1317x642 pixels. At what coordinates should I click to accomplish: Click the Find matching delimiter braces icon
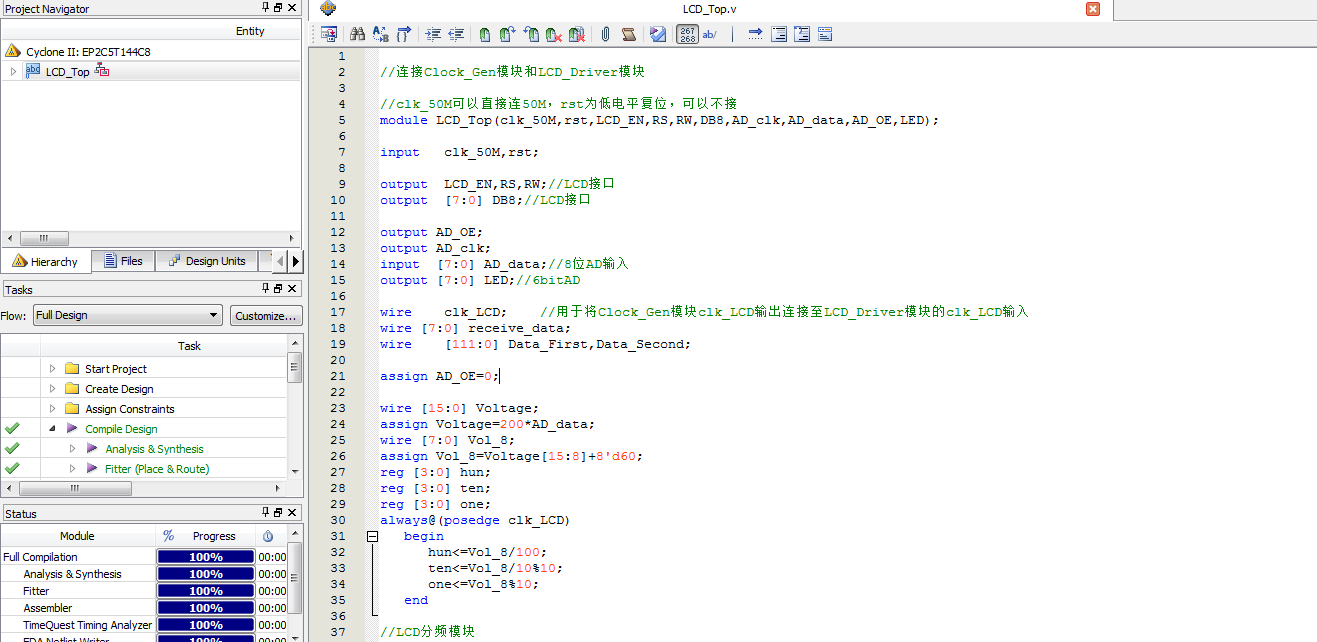[x=403, y=34]
